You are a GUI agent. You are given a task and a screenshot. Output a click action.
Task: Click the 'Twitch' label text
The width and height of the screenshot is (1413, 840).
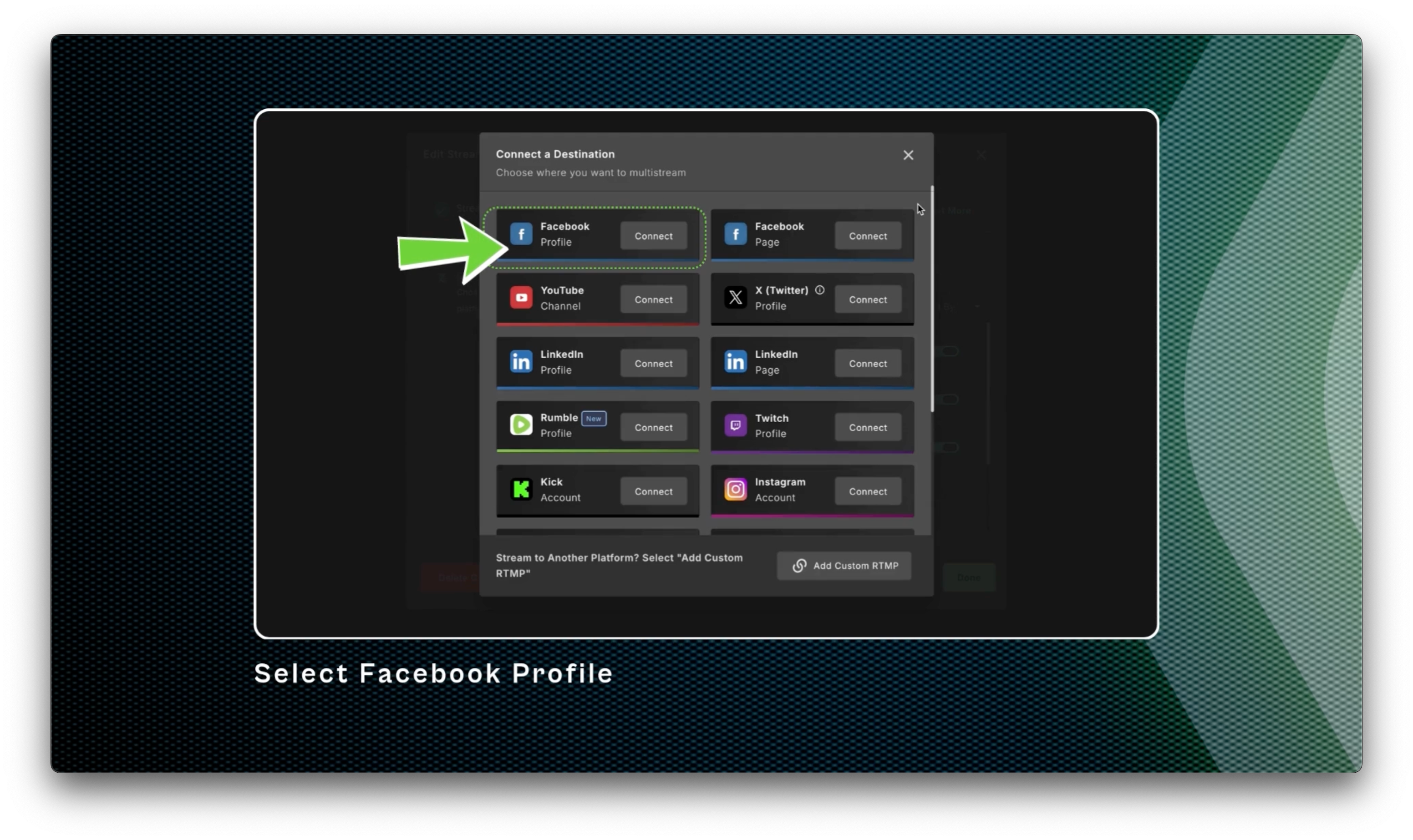771,418
